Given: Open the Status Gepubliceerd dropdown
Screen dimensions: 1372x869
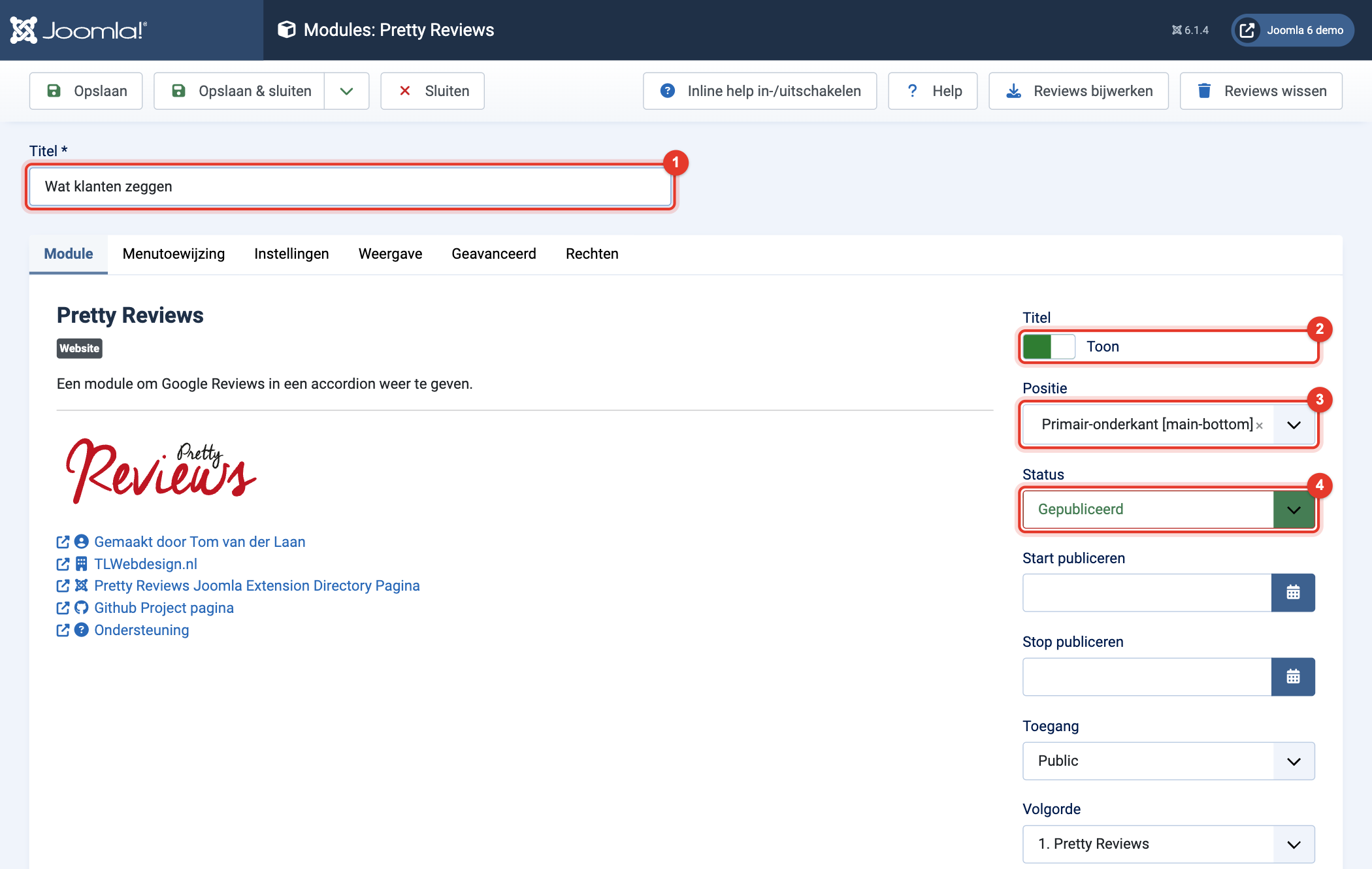Looking at the screenshot, I should 1169,510.
